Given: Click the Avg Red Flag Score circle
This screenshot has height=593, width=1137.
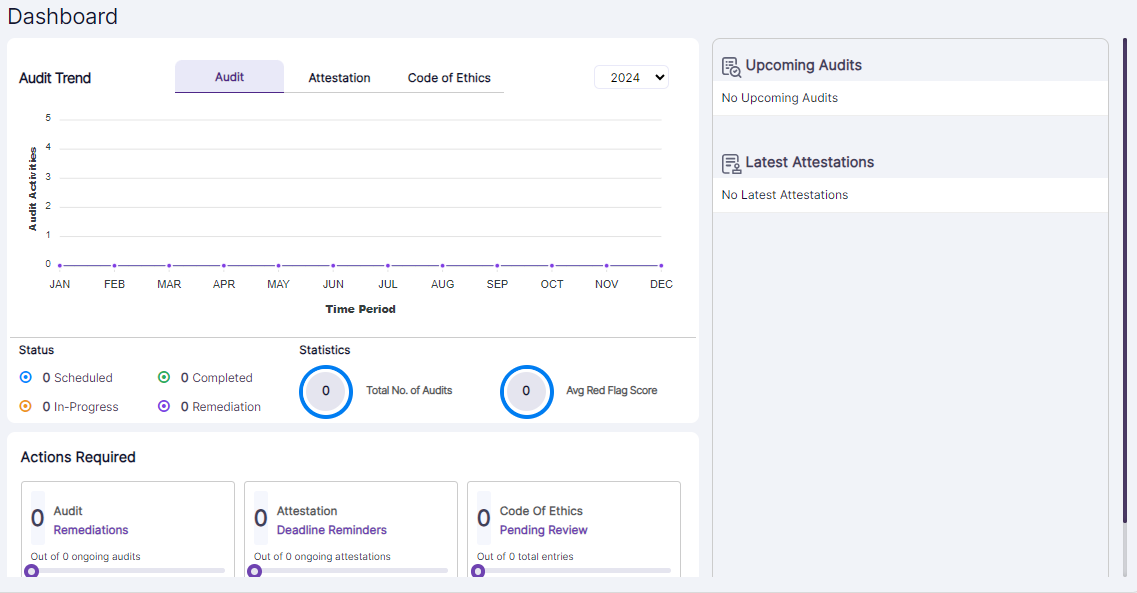Looking at the screenshot, I should [527, 392].
